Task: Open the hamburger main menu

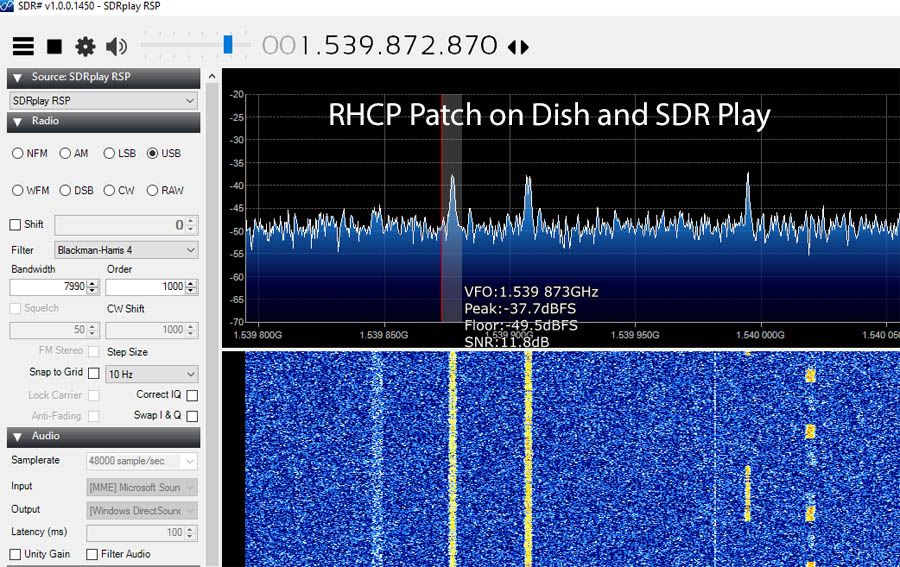Action: (23, 46)
